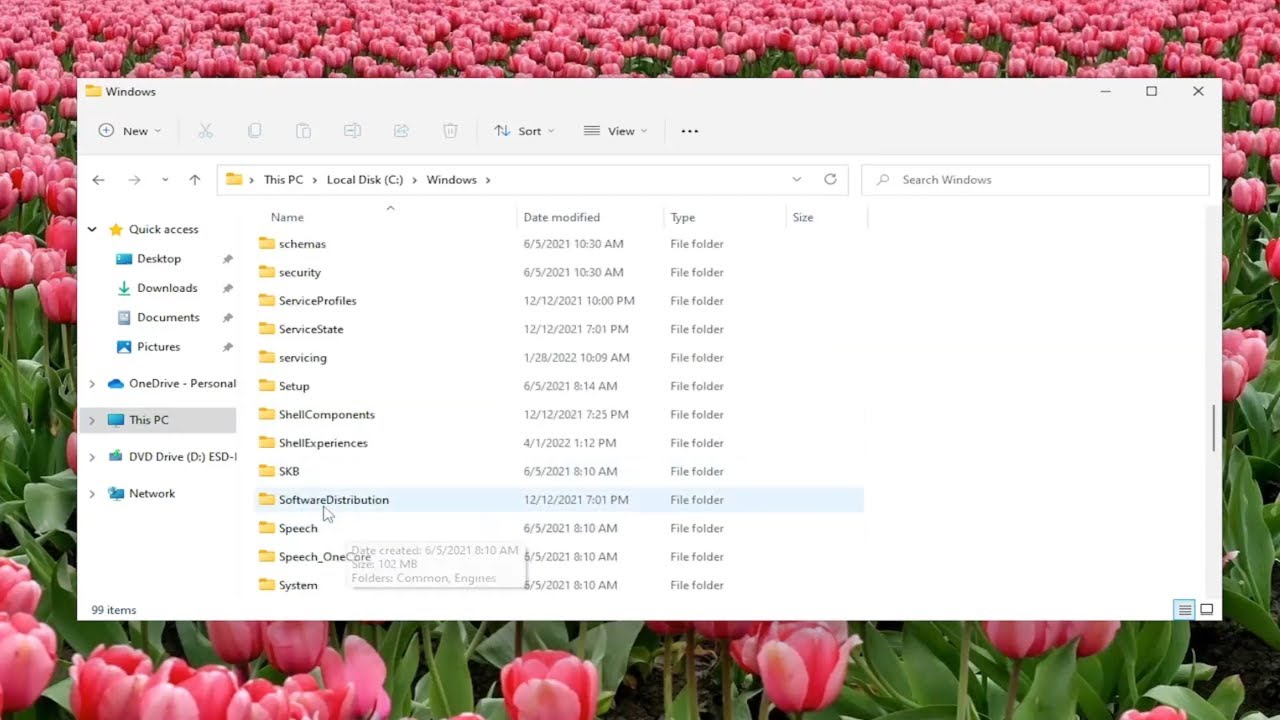Screen dimensions: 1280x720
Task: Go up one folder level arrow
Action: (195, 180)
